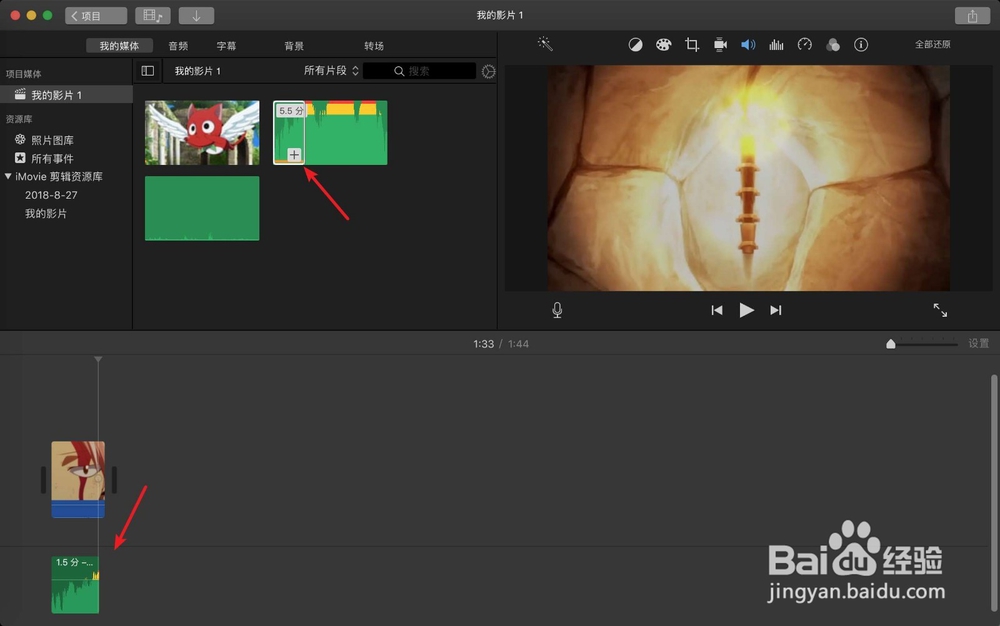
Task: Open 照片图库 photo library
Action: (x=52, y=140)
